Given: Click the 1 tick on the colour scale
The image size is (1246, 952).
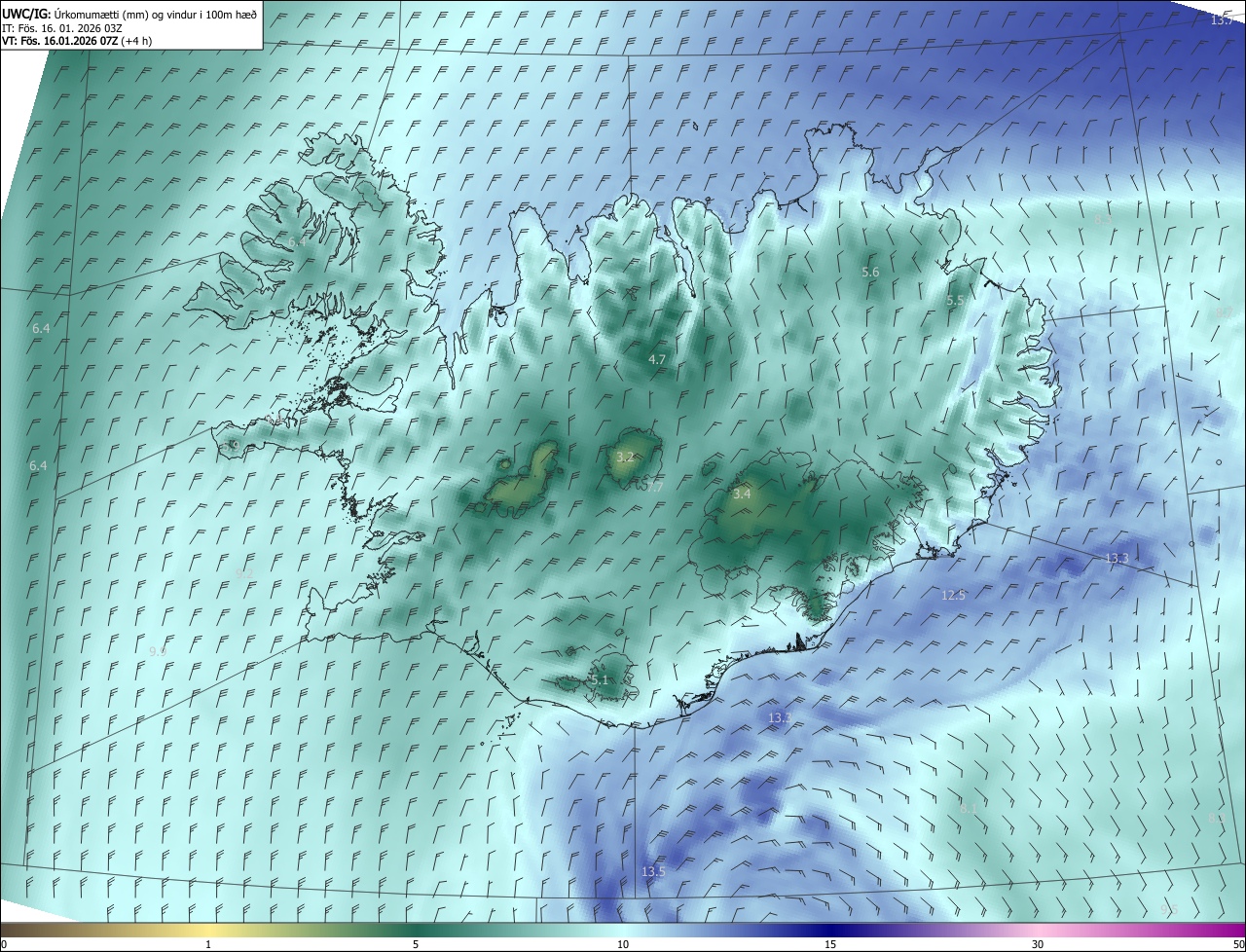Looking at the screenshot, I should (x=208, y=944).
